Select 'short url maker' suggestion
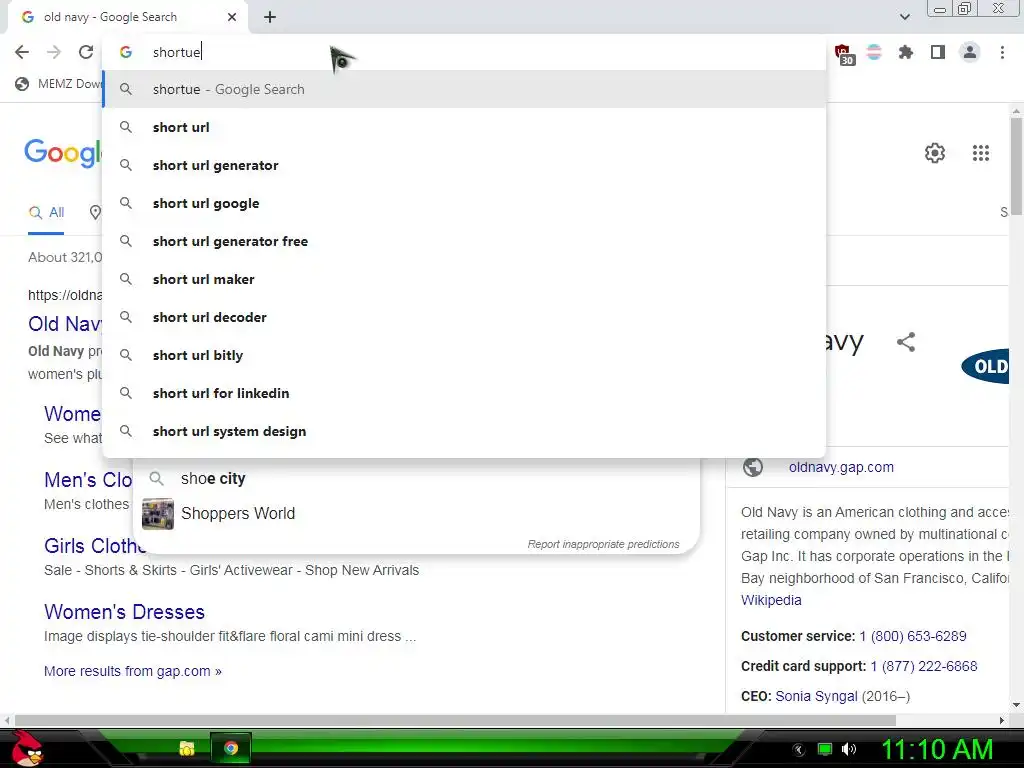Viewport: 1024px width, 768px height. [x=464, y=279]
